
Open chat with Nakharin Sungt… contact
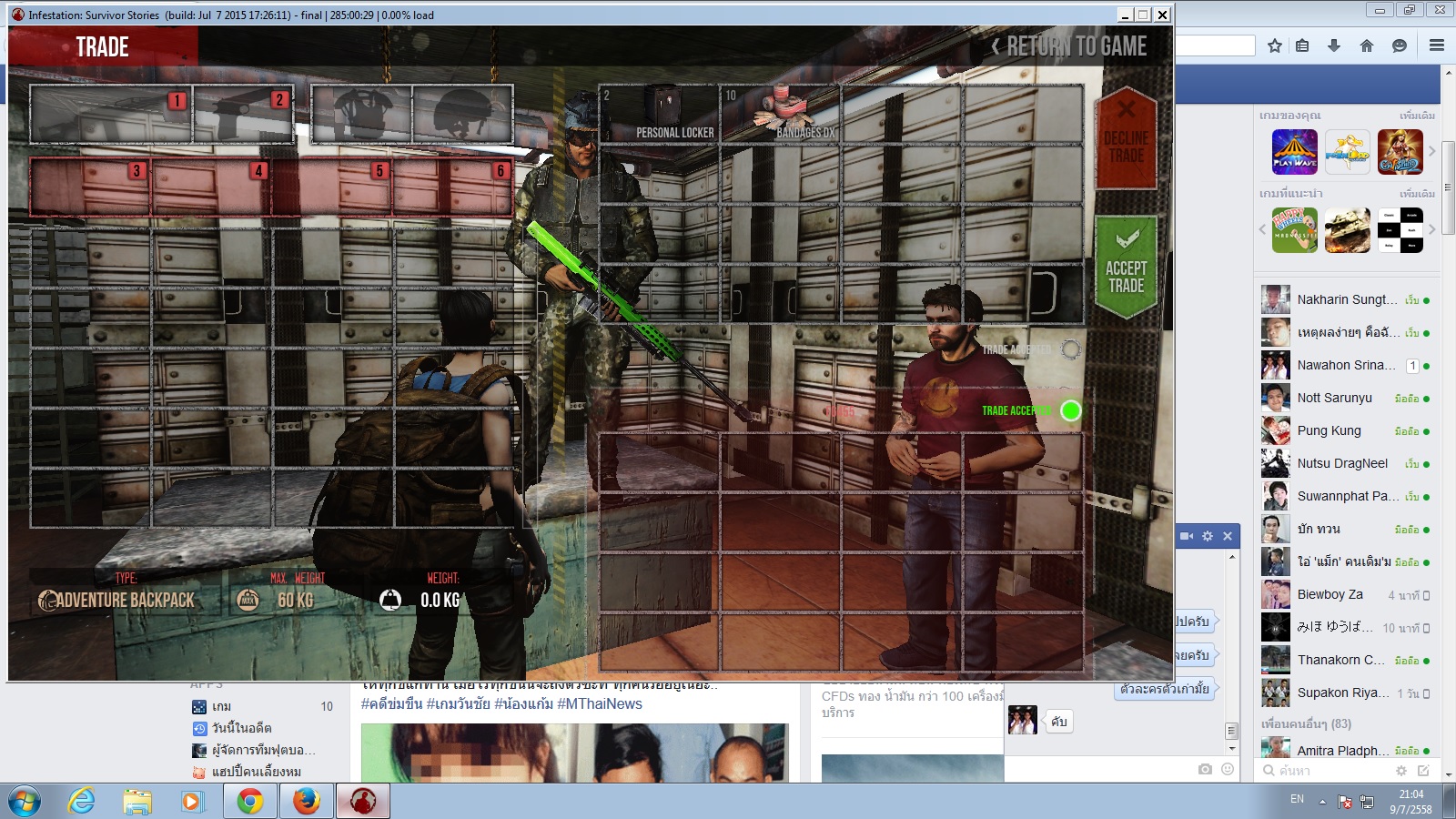1345,299
